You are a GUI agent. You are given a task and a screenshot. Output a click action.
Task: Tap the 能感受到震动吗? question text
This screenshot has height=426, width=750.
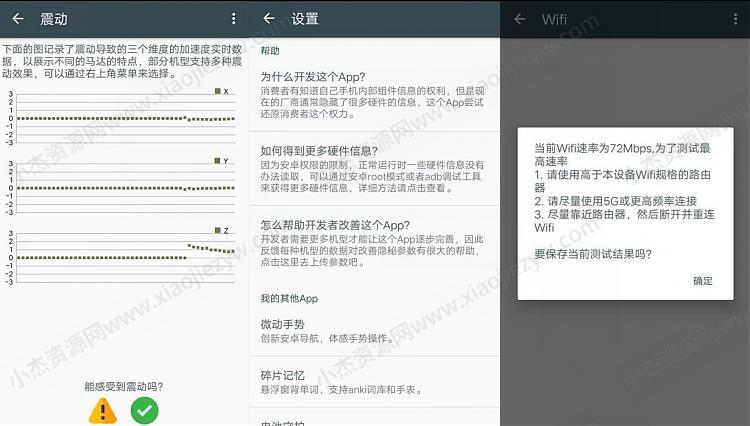click(x=123, y=386)
